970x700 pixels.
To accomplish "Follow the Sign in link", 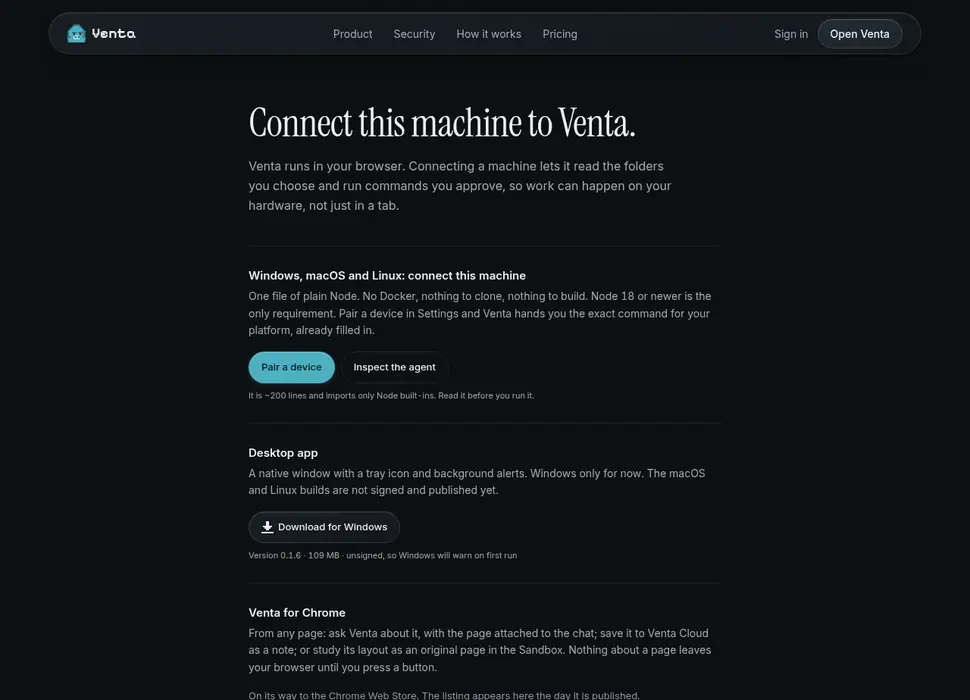I will [791, 34].
